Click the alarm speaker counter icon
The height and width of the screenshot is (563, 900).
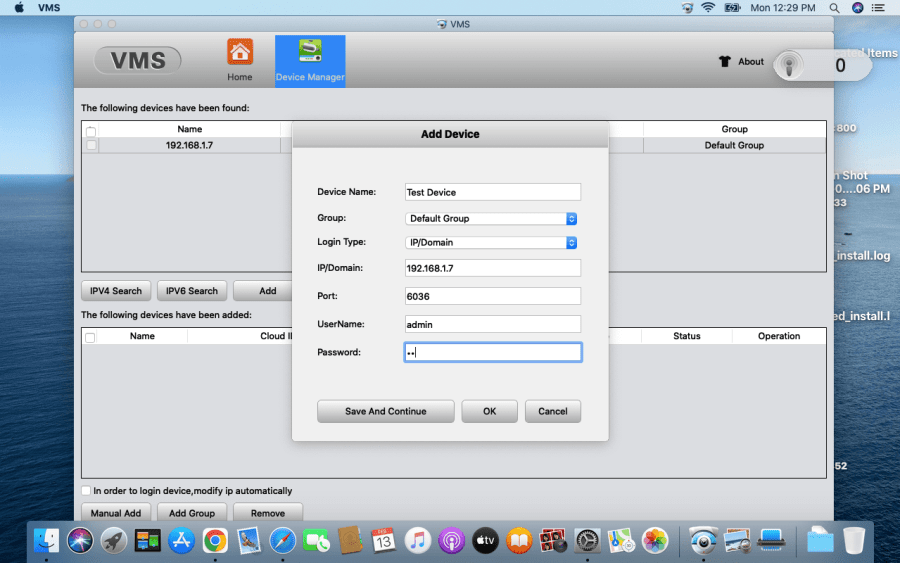tap(792, 66)
